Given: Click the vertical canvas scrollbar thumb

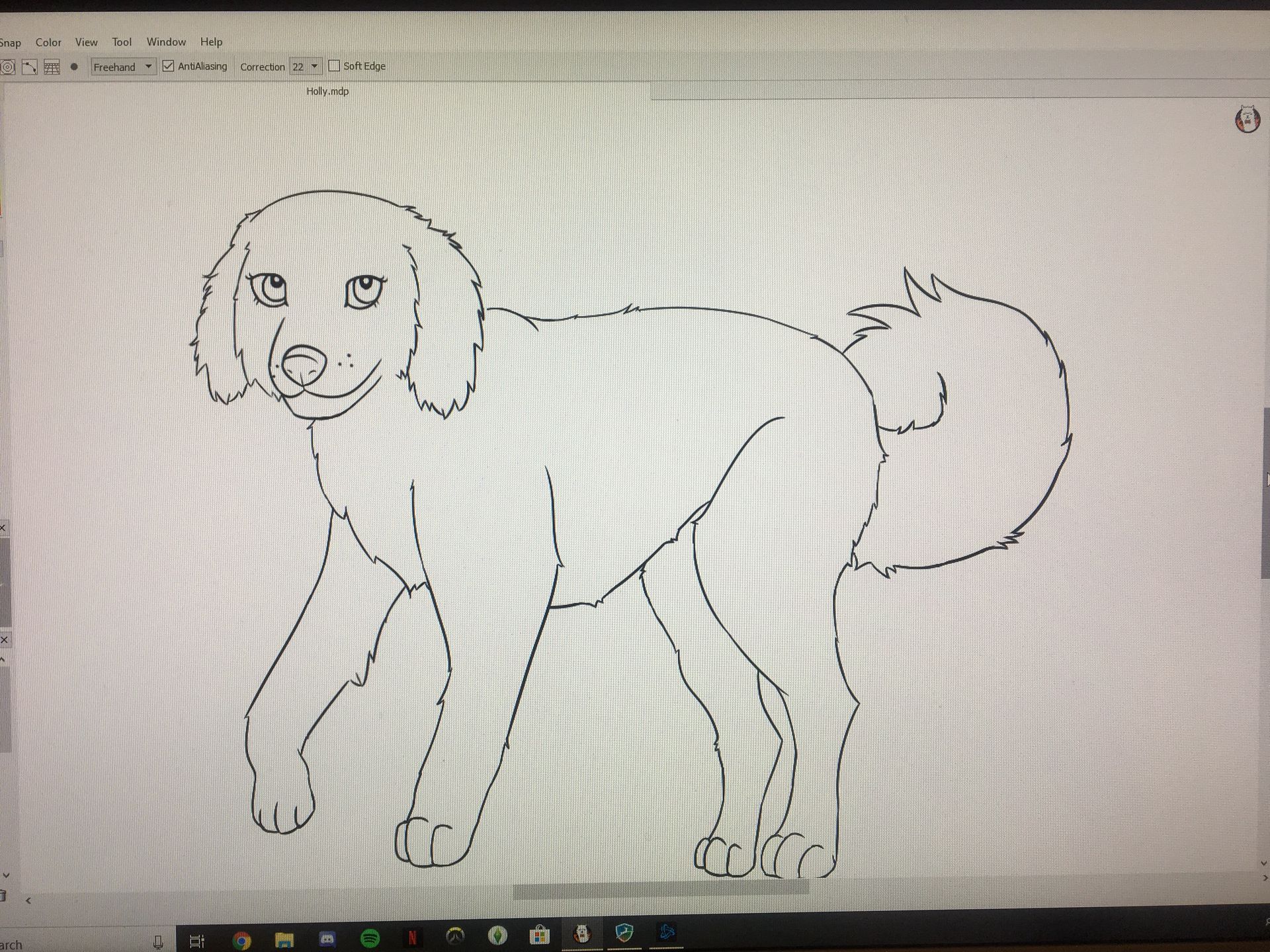Looking at the screenshot, I should coord(1265,493).
